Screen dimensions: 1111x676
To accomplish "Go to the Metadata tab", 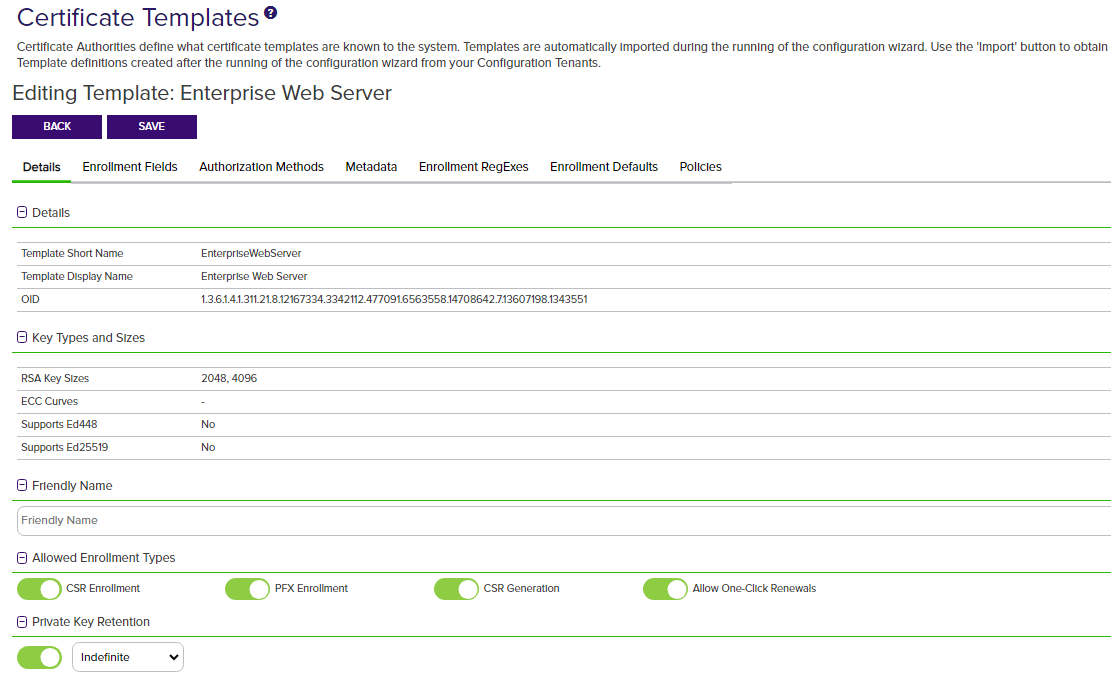I will tap(371, 167).
